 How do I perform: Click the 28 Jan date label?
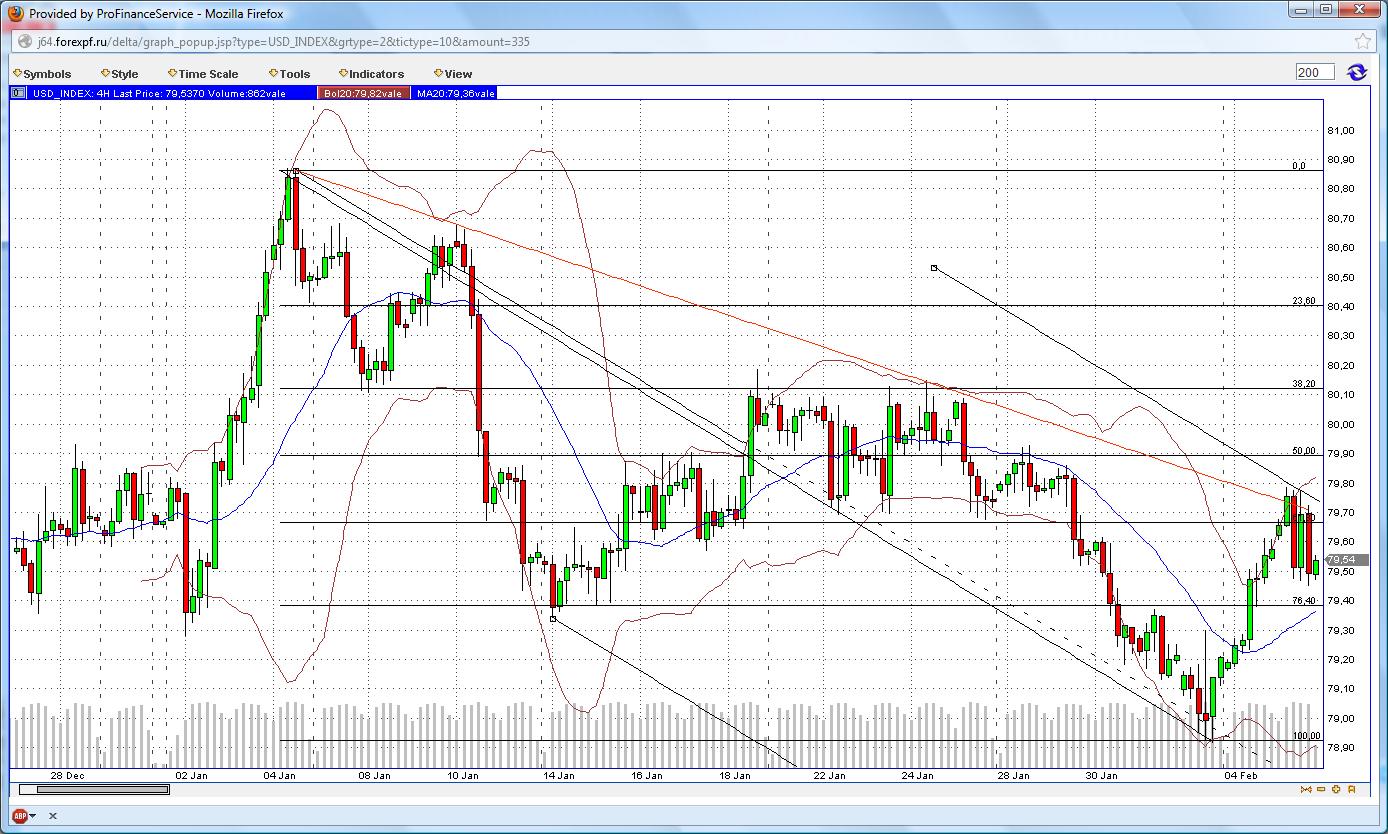1013,775
